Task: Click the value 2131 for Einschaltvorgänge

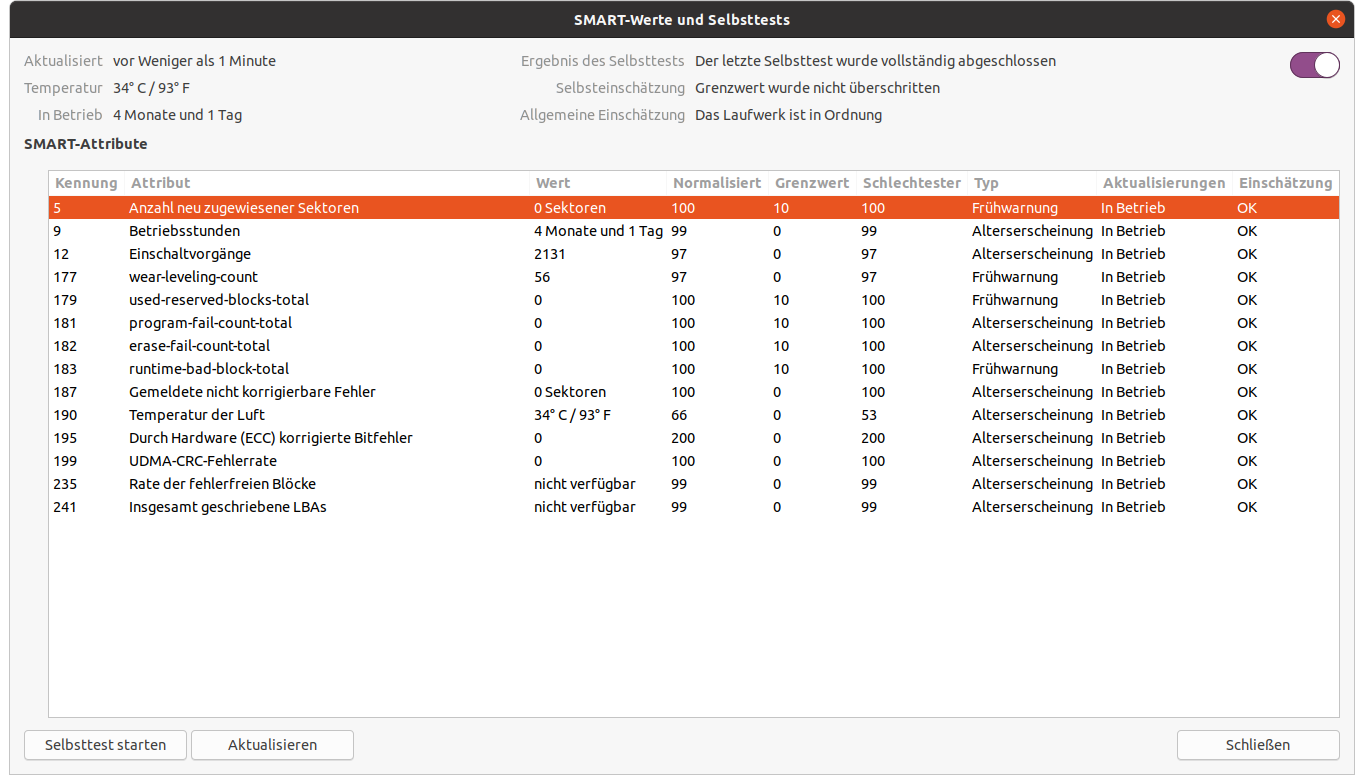Action: tap(550, 254)
